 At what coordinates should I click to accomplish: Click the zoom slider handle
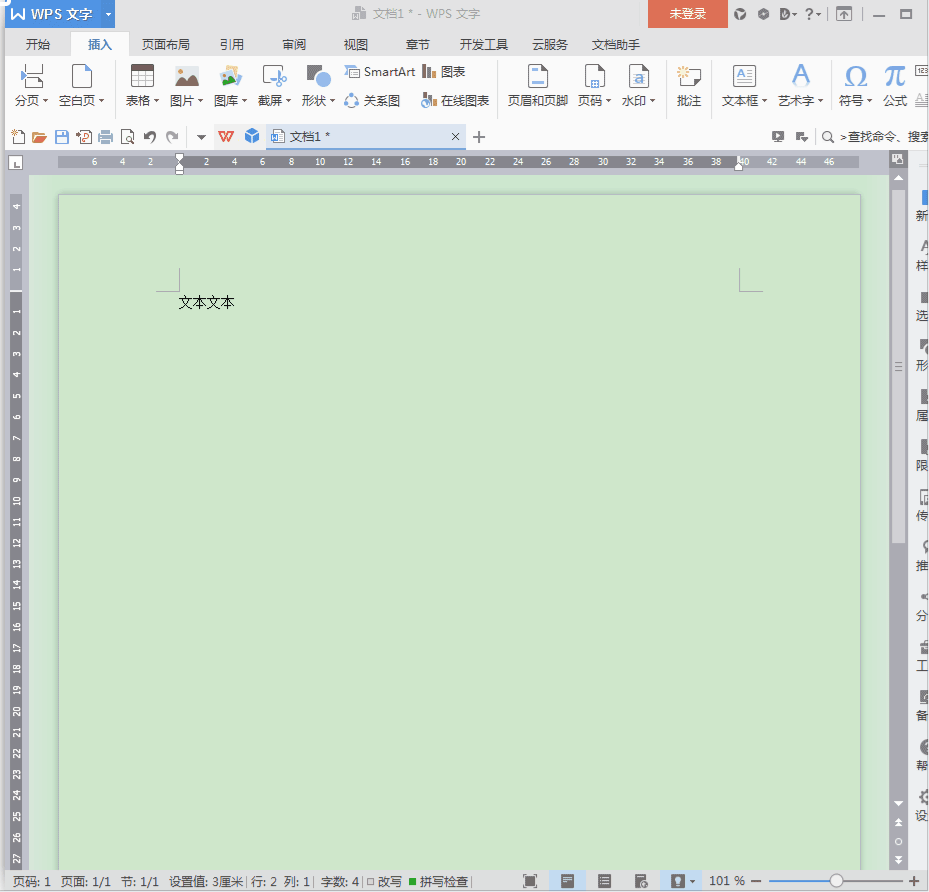[836, 881]
